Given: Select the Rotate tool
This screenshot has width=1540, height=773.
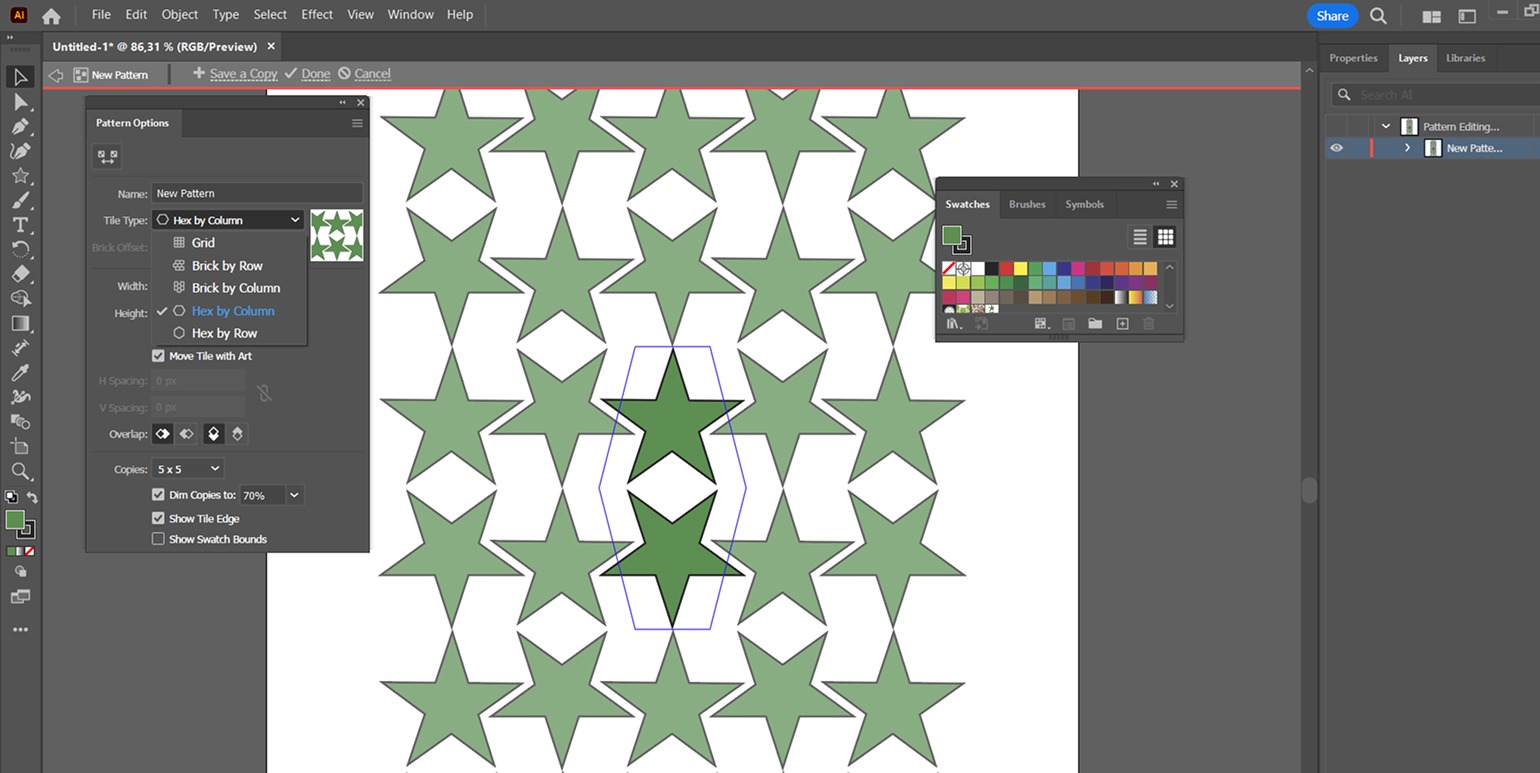Looking at the screenshot, I should [20, 249].
